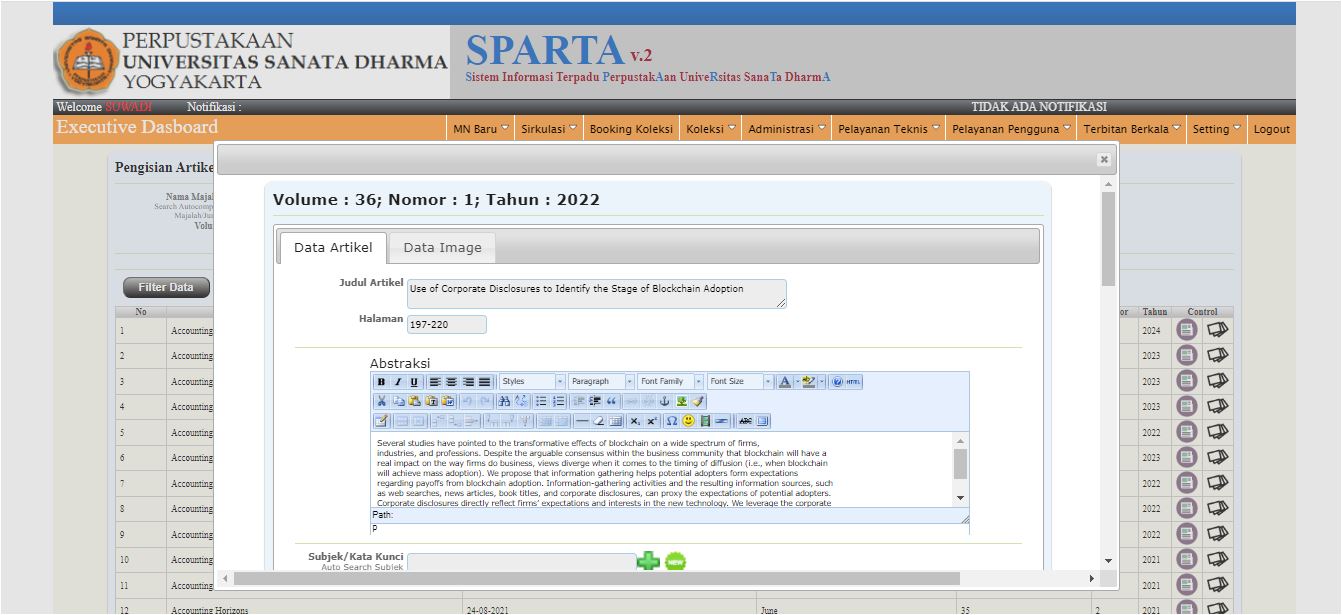Toggle justify full text alignment

tap(485, 382)
